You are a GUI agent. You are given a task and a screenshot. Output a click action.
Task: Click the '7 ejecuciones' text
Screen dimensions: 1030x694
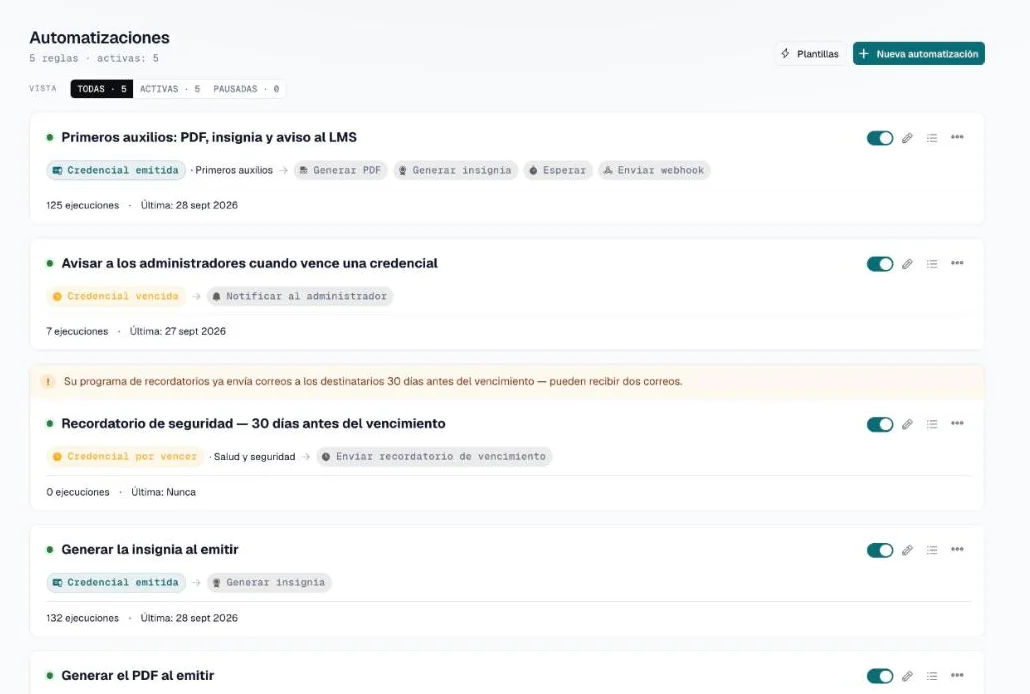pos(77,331)
